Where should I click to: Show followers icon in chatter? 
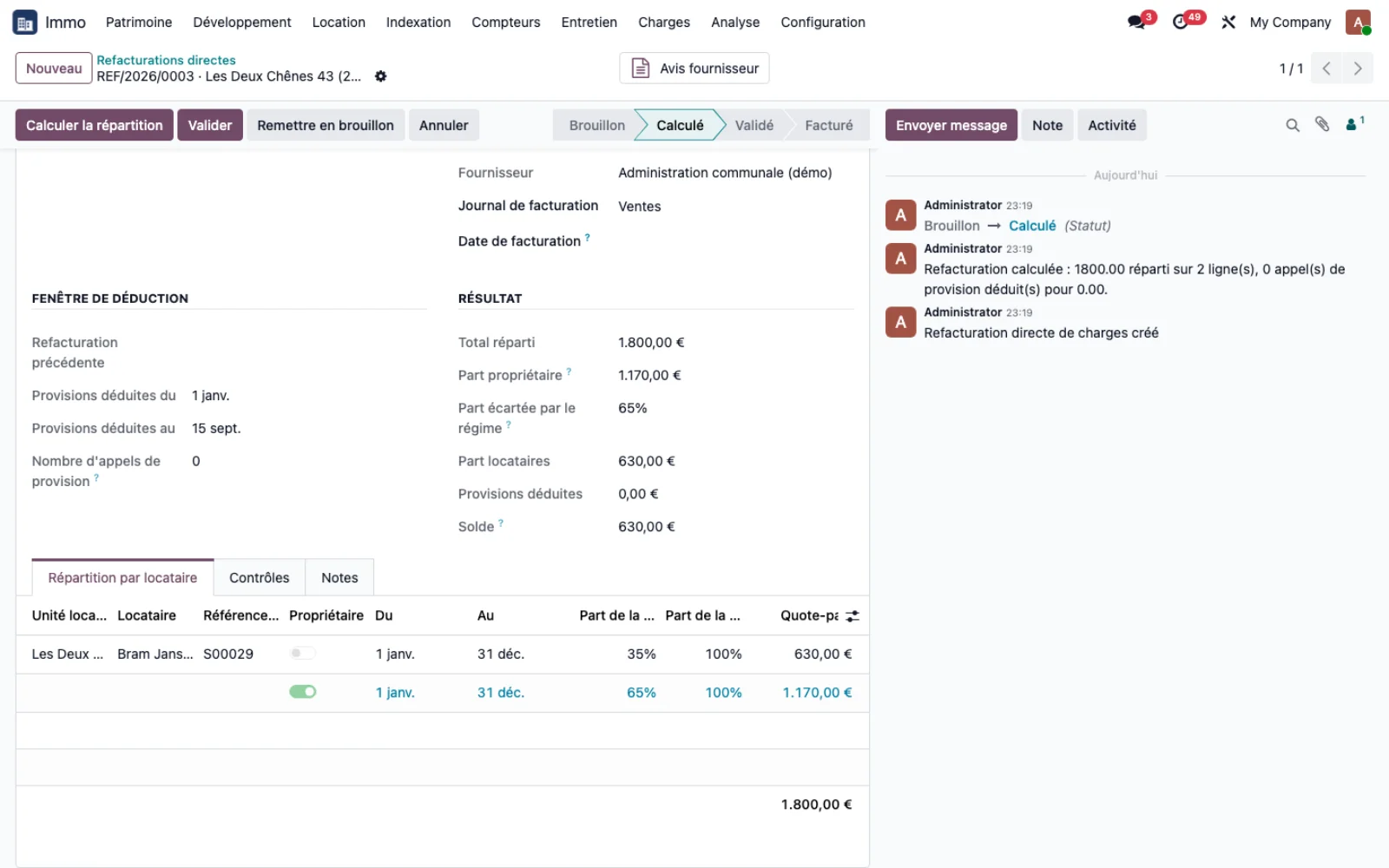[1354, 124]
